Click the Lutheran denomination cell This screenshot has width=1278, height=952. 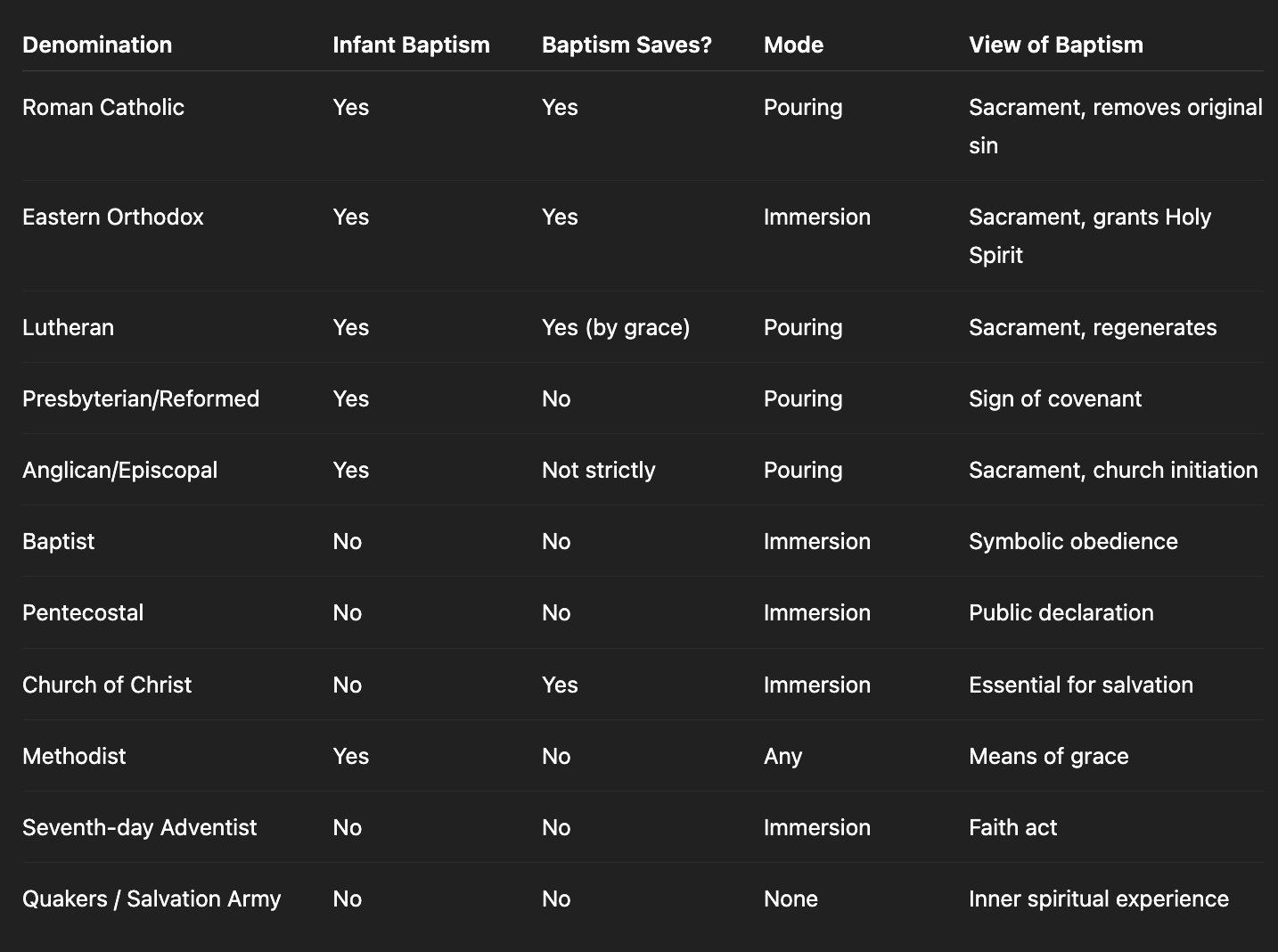(x=68, y=327)
